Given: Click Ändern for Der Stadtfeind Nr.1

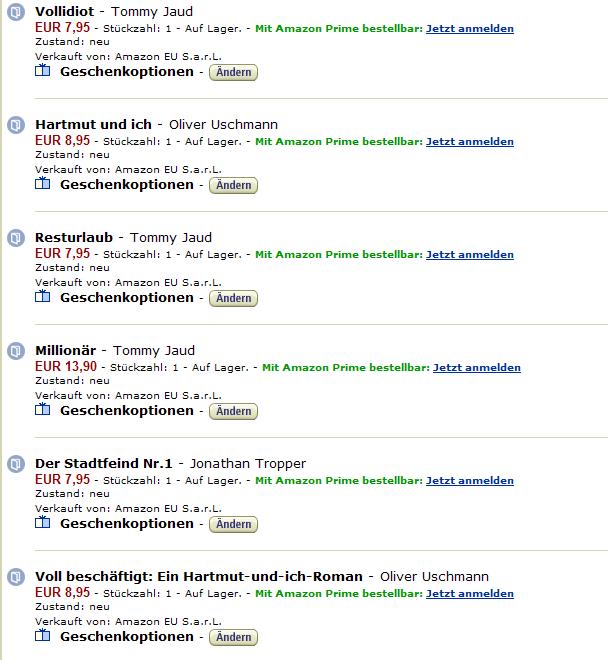Looking at the screenshot, I should pyautogui.click(x=233, y=524).
